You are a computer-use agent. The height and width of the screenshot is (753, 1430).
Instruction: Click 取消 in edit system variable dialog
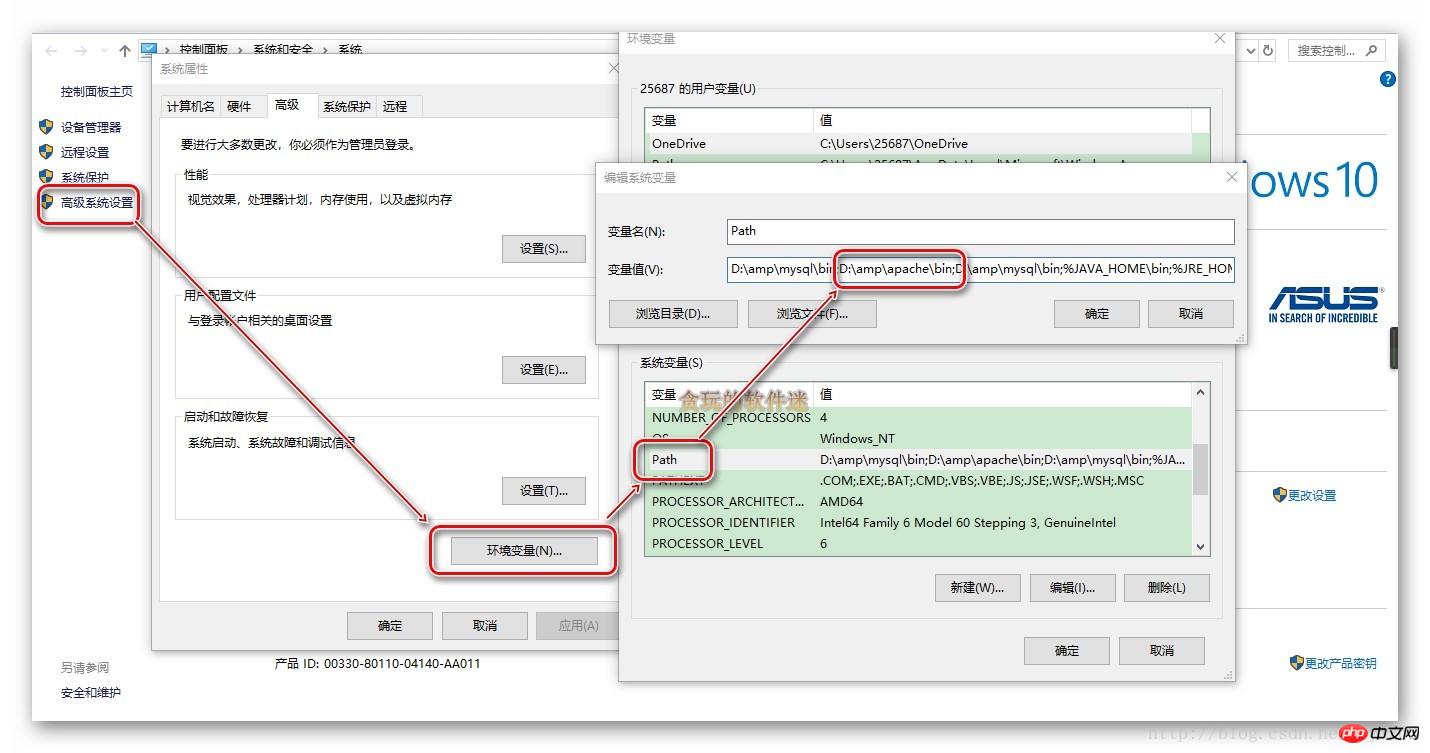1191,314
